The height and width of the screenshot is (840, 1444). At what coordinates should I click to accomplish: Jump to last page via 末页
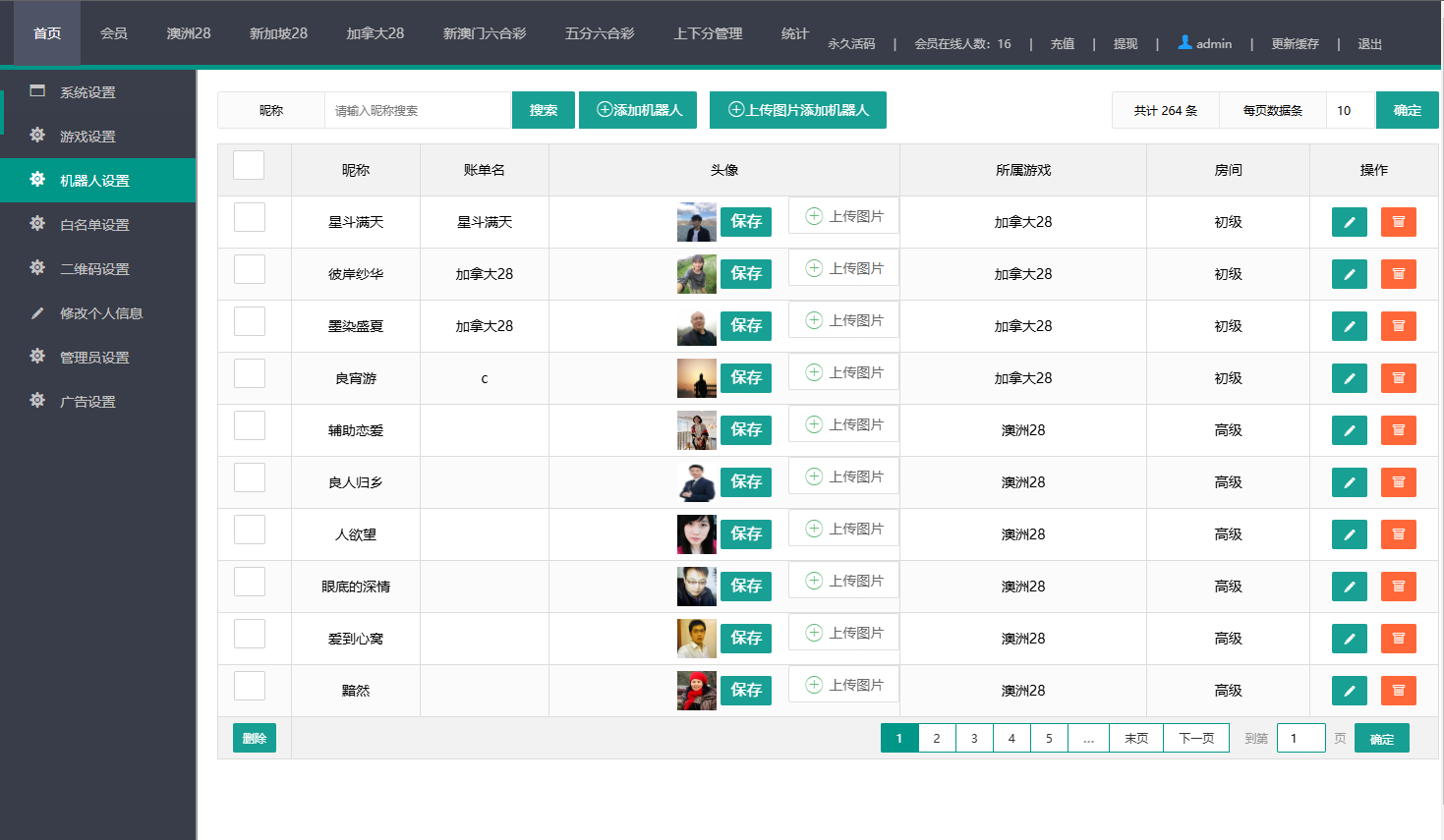[1136, 738]
